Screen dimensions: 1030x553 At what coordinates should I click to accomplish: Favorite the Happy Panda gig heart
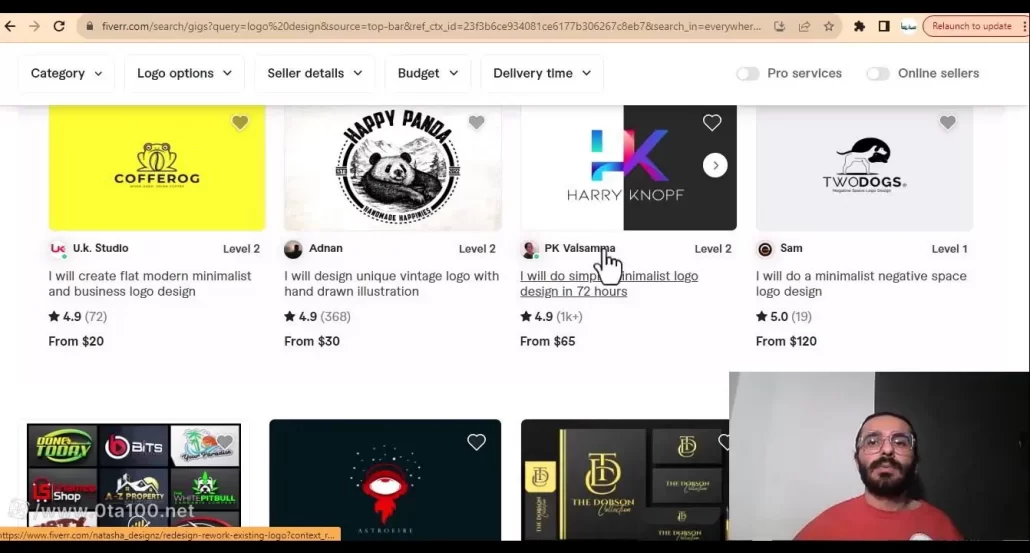pos(476,122)
